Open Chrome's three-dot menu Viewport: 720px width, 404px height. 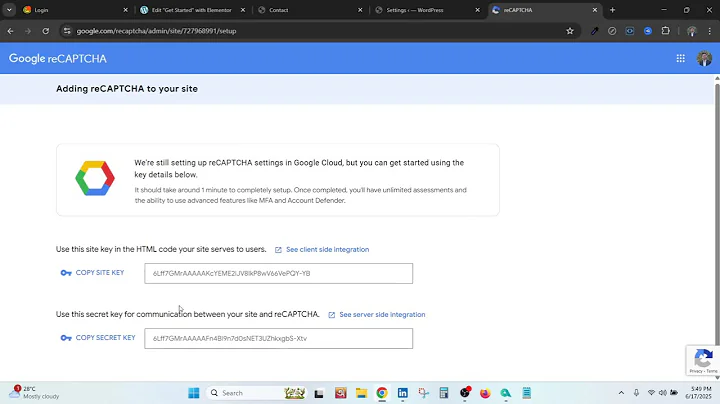point(709,31)
